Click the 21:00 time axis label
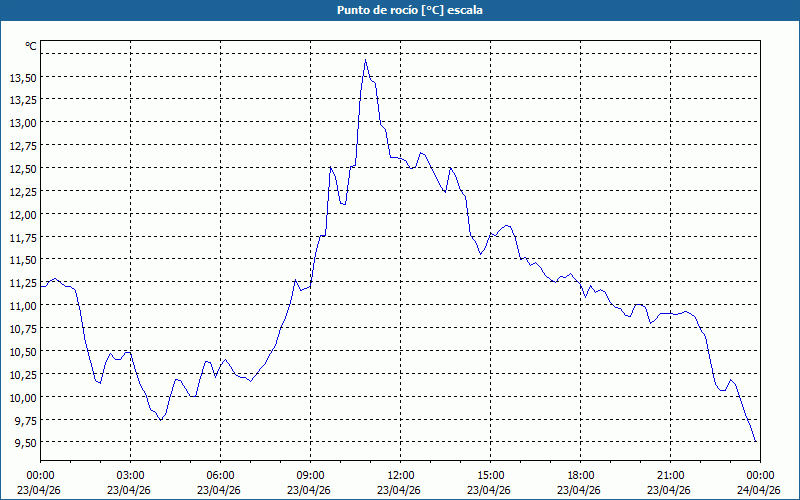Screen dimensions: 800x500 coord(670,475)
